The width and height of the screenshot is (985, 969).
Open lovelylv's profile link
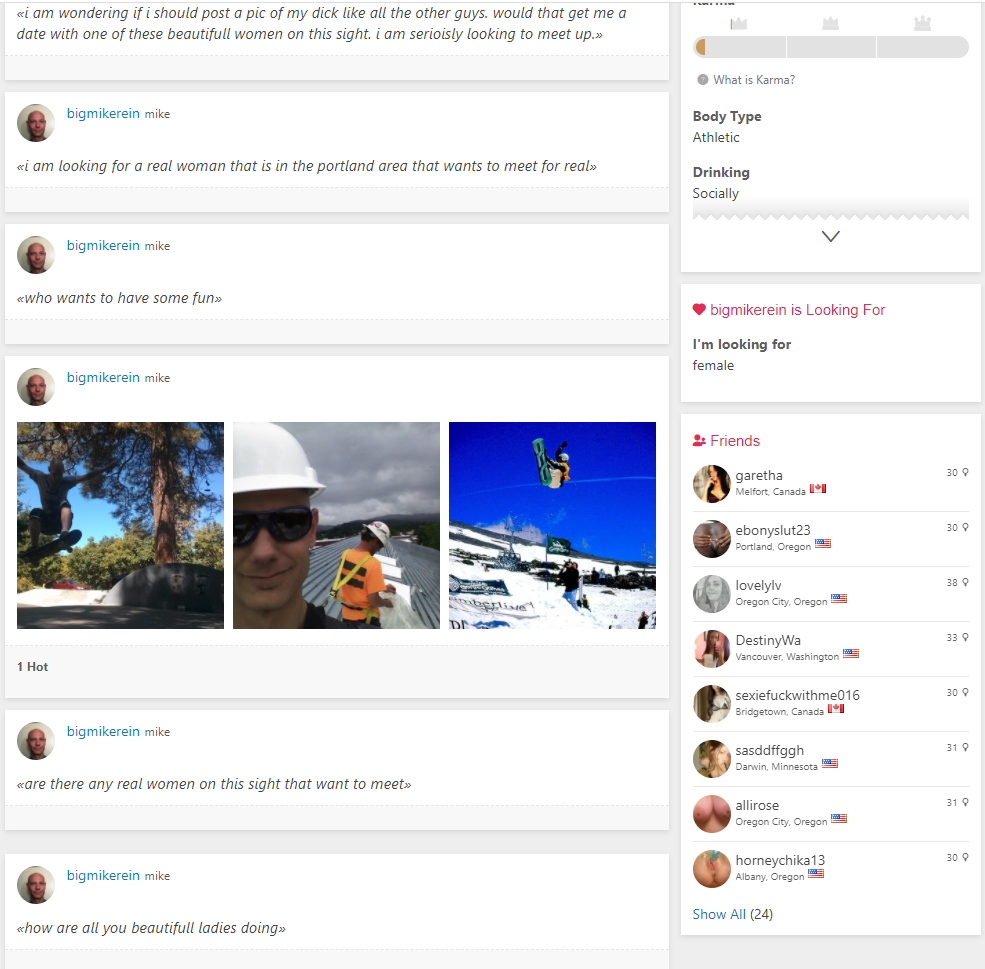[758, 585]
